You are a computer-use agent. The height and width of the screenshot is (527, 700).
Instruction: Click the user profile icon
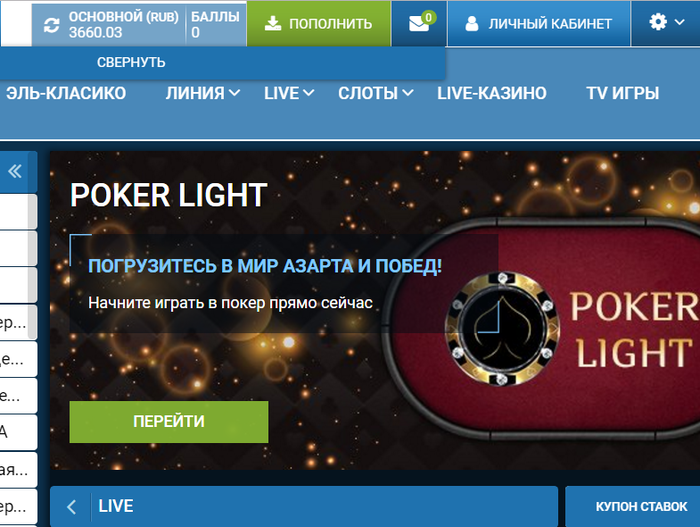[x=471, y=23]
